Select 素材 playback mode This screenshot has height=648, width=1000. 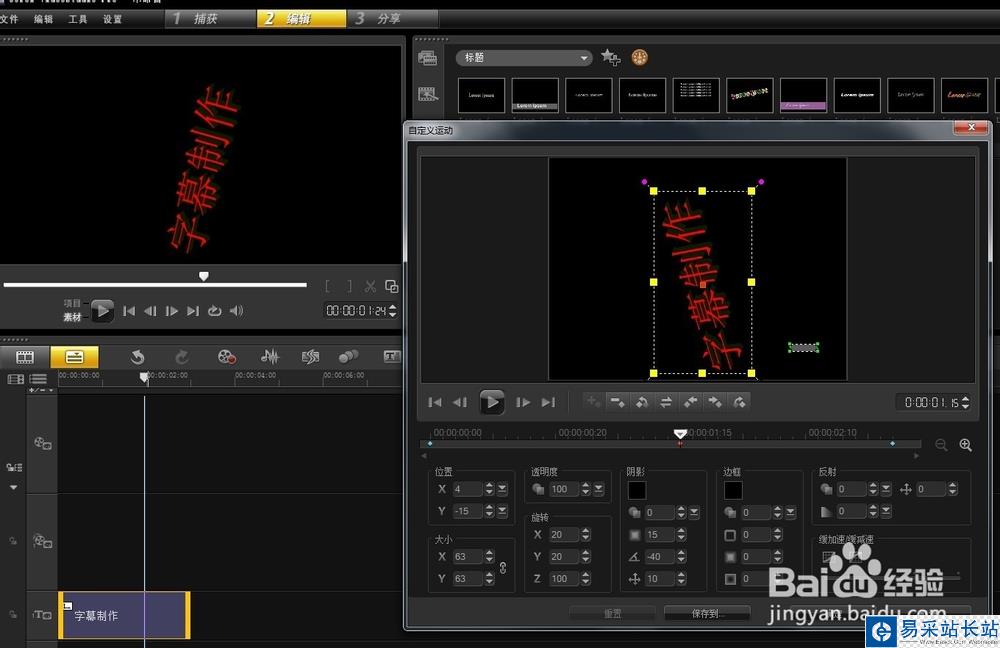72,317
